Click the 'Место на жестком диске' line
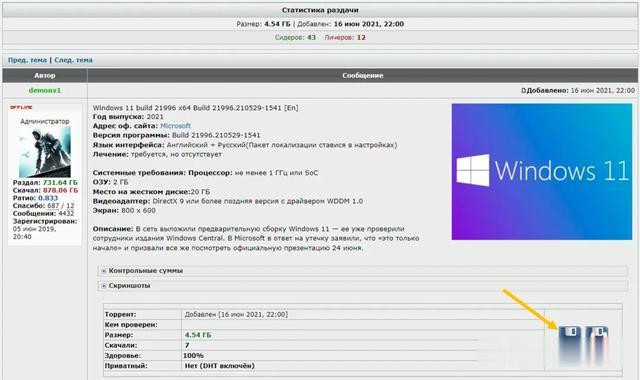Viewport: 640px width, 380px height. tap(151, 191)
